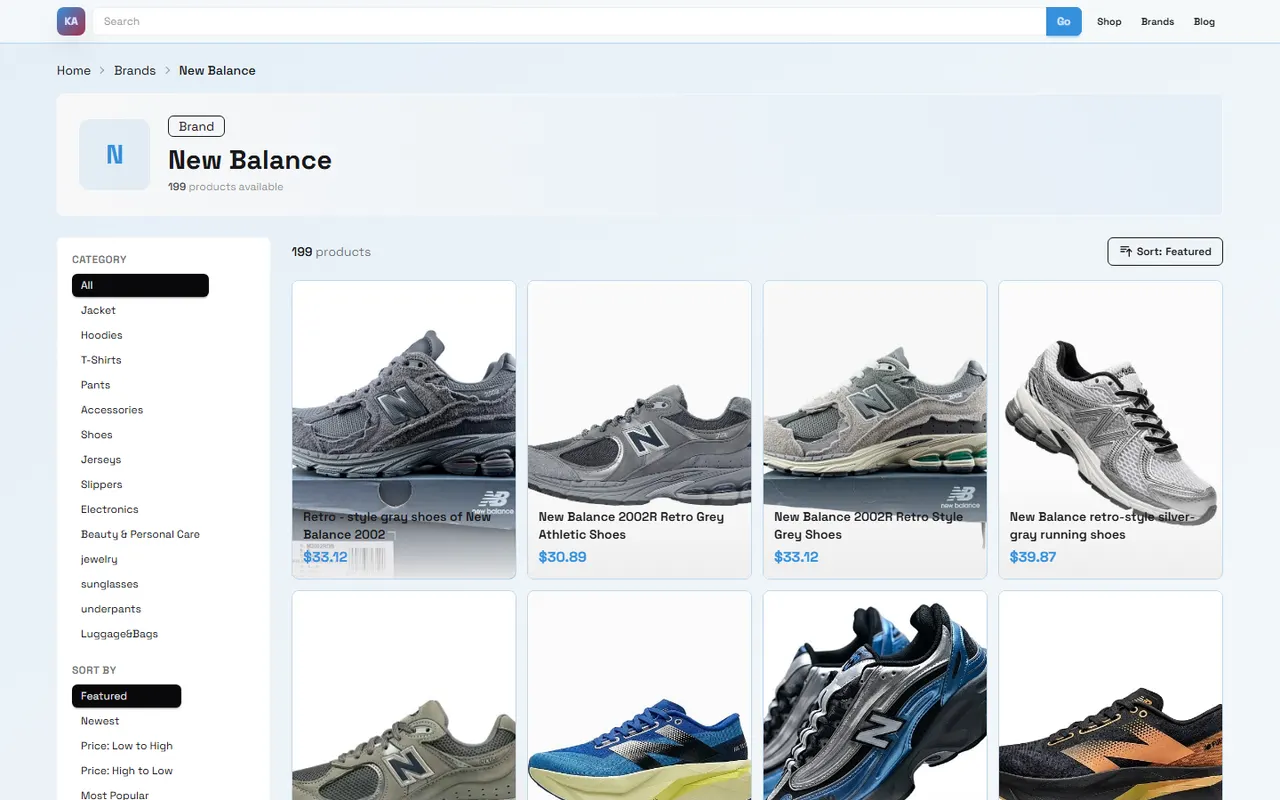This screenshot has height=800, width=1280.
Task: Open the Blog menu item
Action: click(x=1204, y=21)
